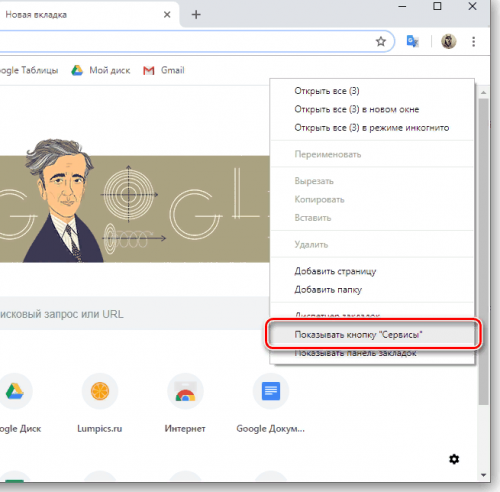Open the Google Докум... shortcut tile
The height and width of the screenshot is (492, 500).
tap(270, 403)
